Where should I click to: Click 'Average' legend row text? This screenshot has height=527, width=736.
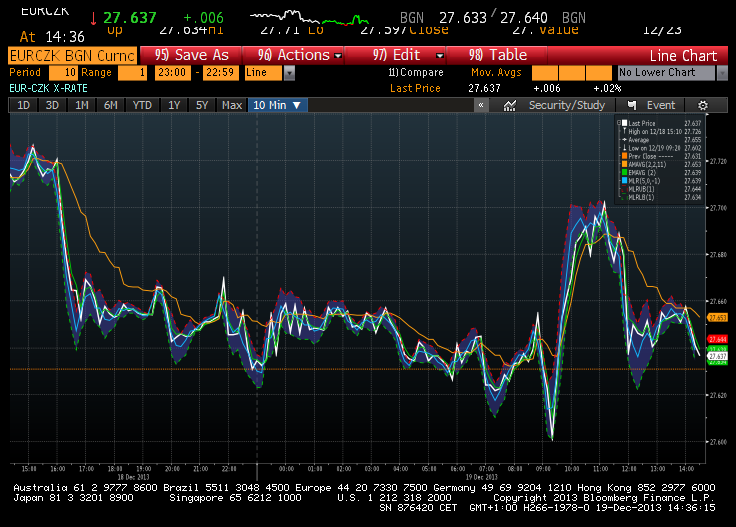click(639, 140)
